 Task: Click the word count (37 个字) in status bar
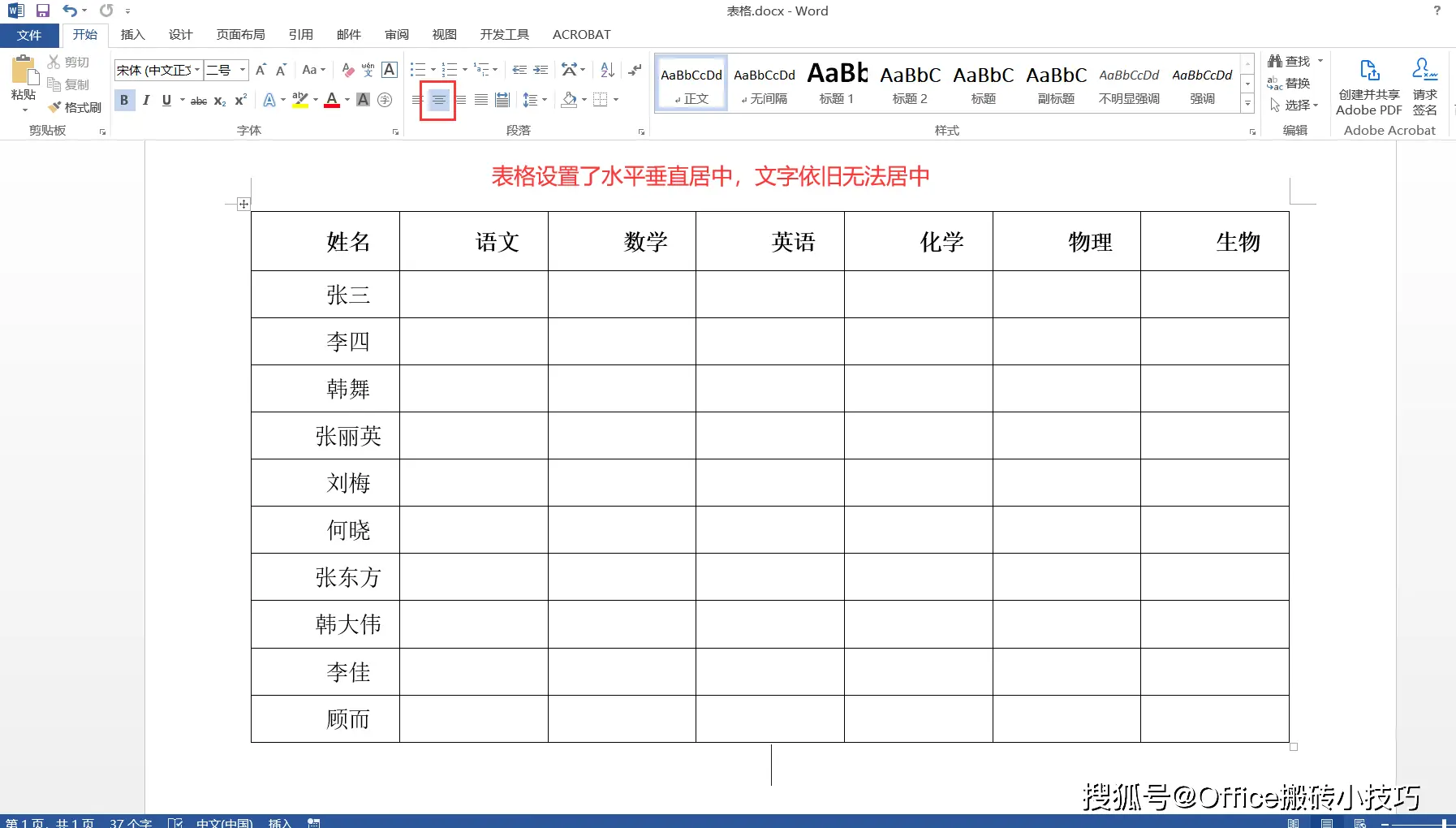point(130,822)
